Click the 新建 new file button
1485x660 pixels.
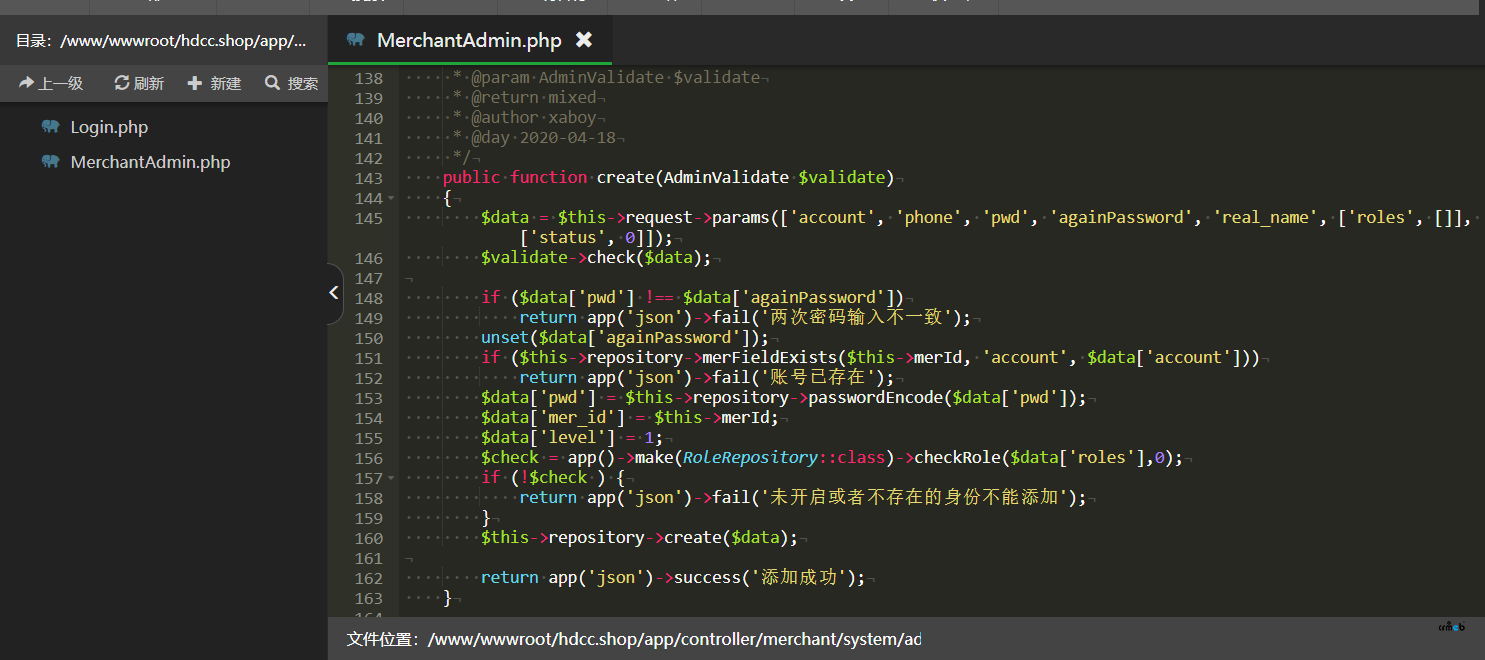[215, 83]
